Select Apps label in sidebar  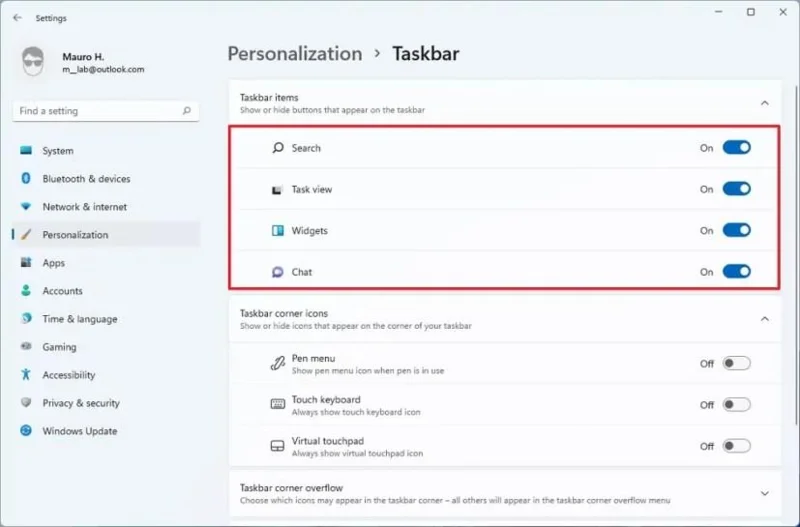[54, 263]
